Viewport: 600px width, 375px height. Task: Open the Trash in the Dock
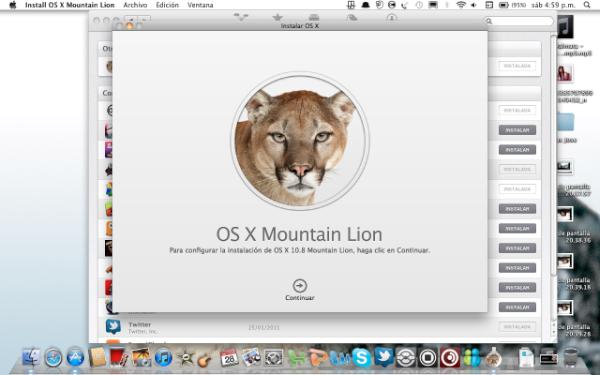(x=571, y=357)
